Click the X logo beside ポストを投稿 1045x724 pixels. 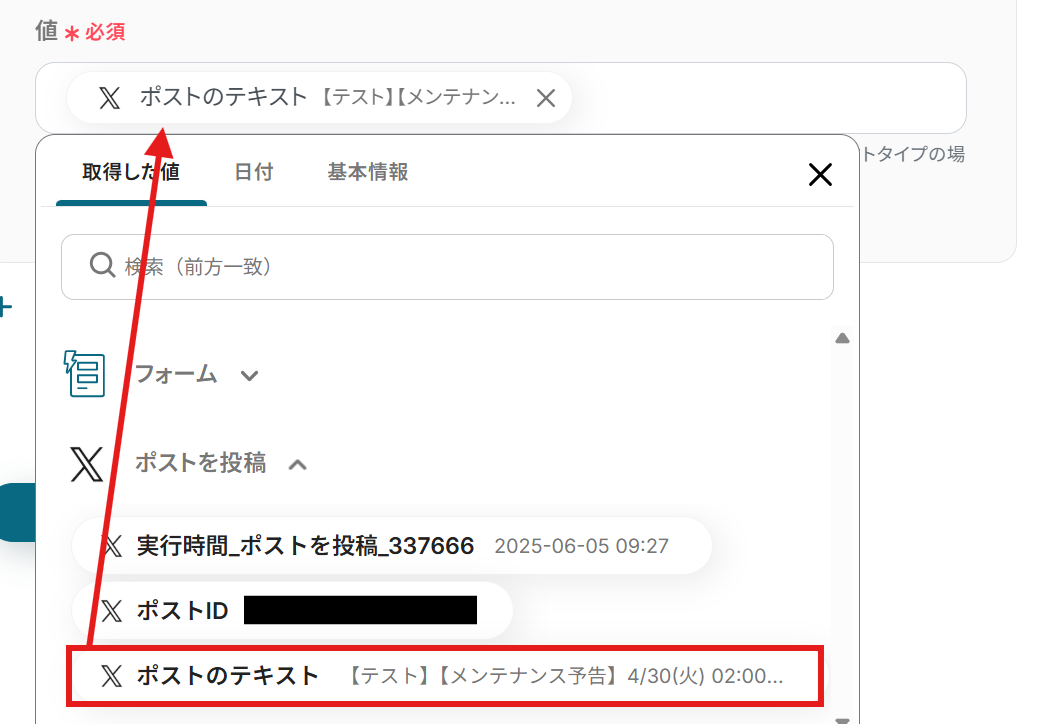87,465
